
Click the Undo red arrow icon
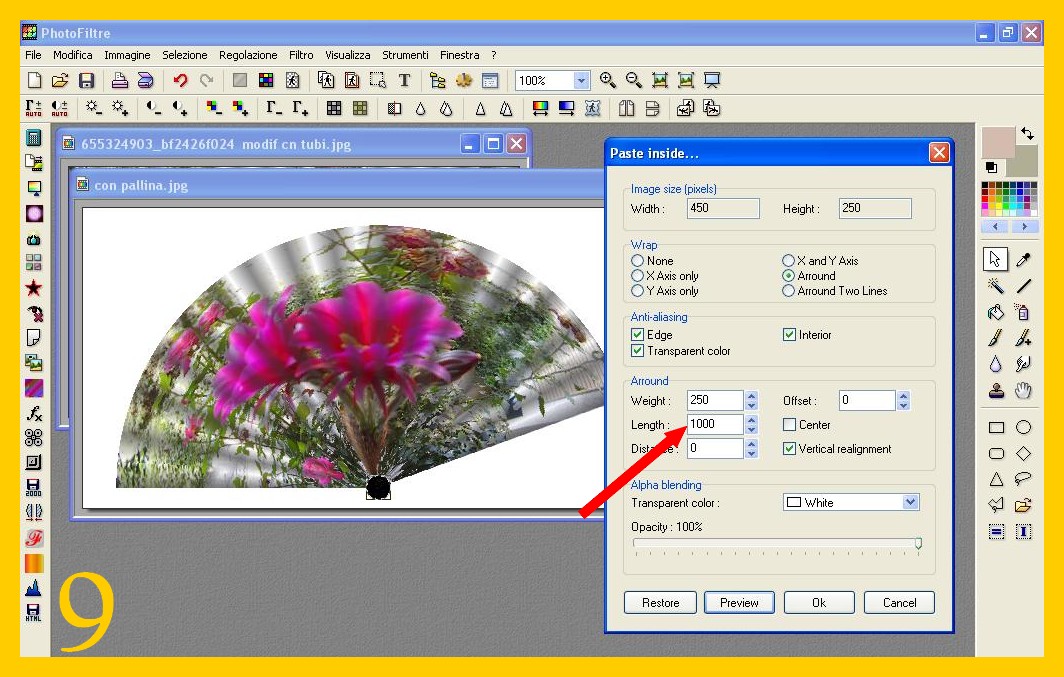180,81
